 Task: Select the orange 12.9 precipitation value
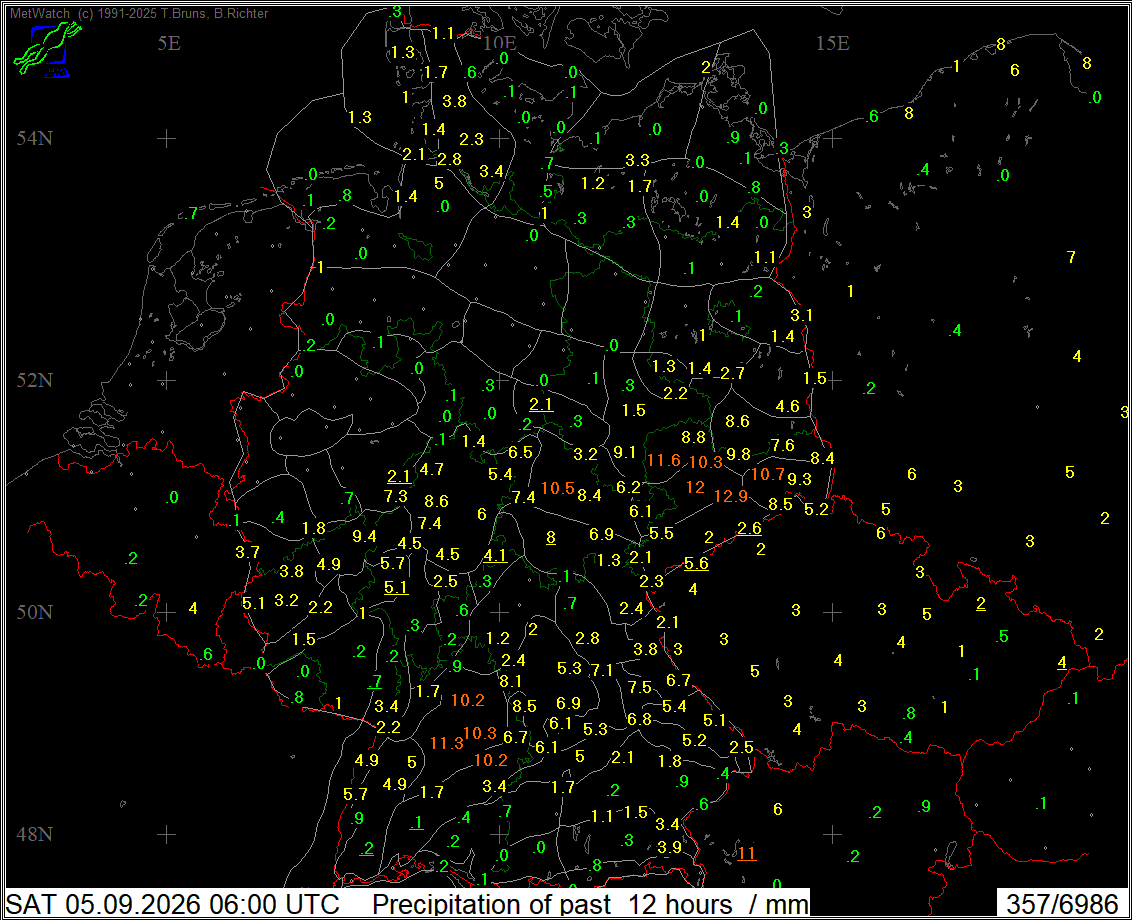[x=730, y=496]
